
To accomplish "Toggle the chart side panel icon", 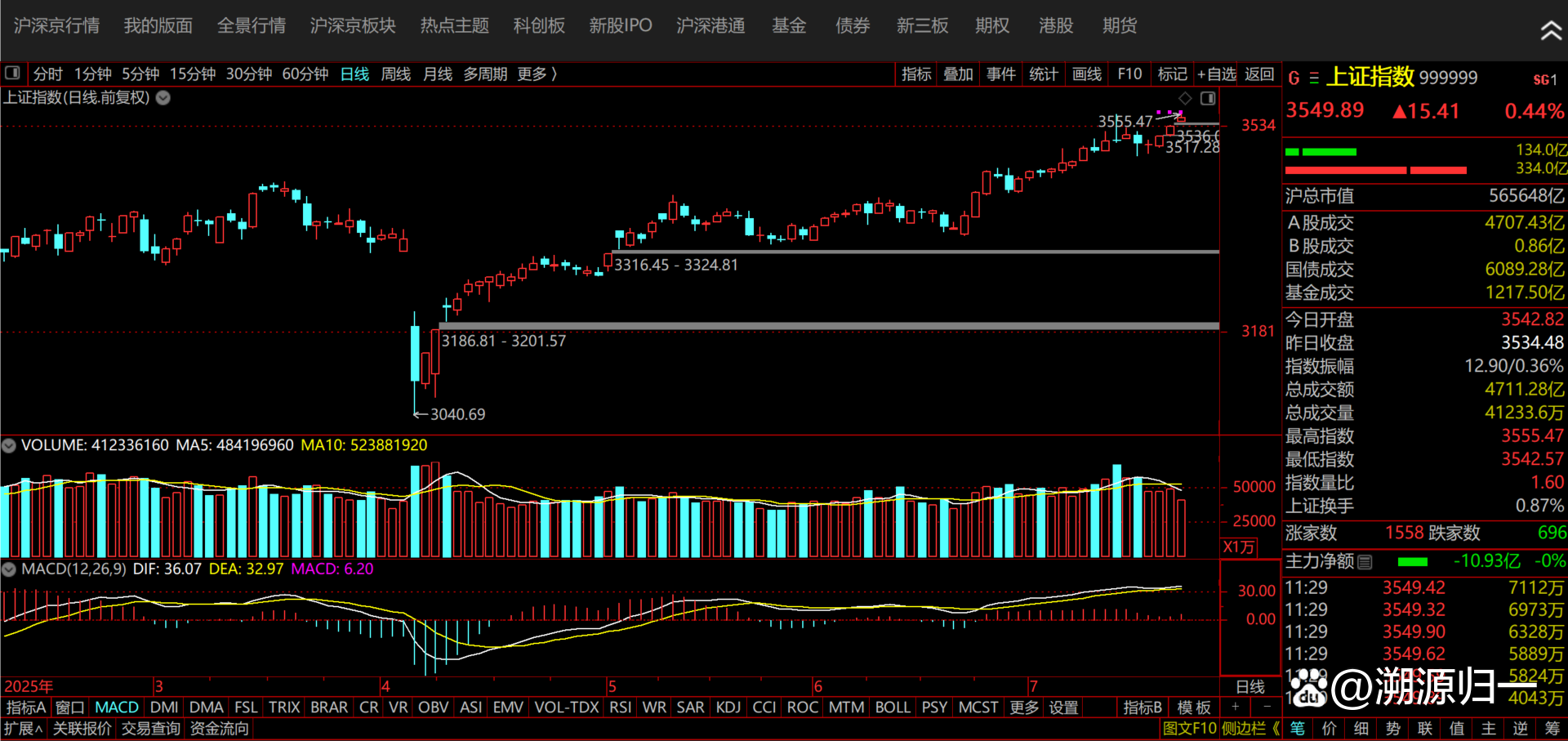I will (1208, 98).
